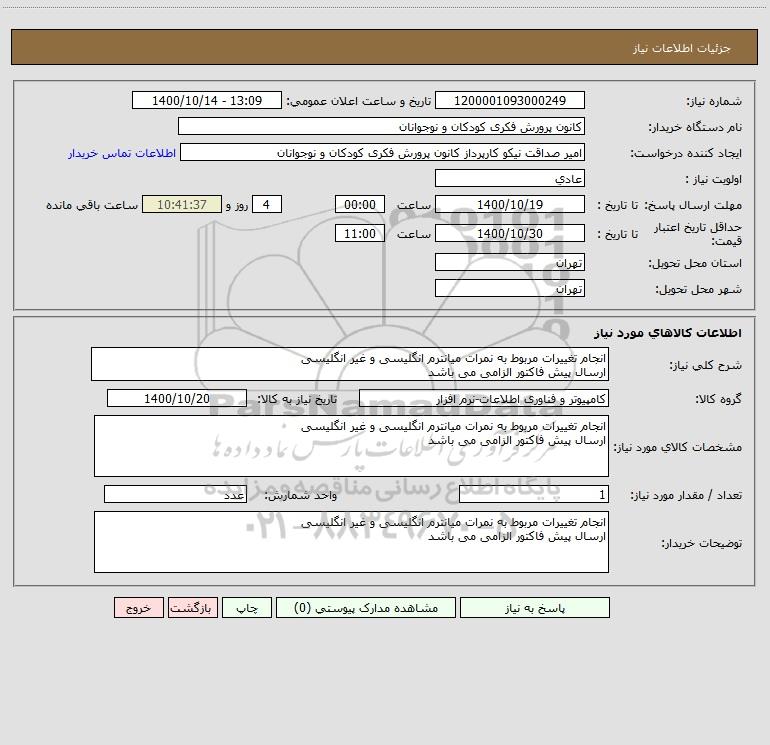Click the گروه کالا label
The height and width of the screenshot is (745, 770).
click(x=718, y=399)
